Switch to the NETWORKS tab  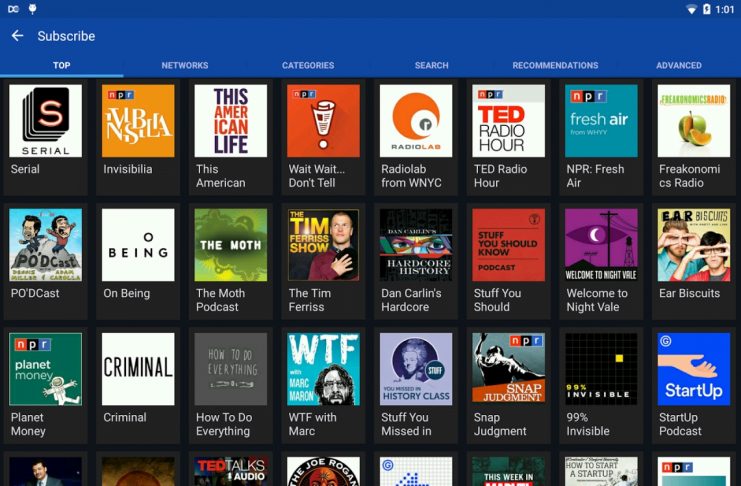pos(185,65)
